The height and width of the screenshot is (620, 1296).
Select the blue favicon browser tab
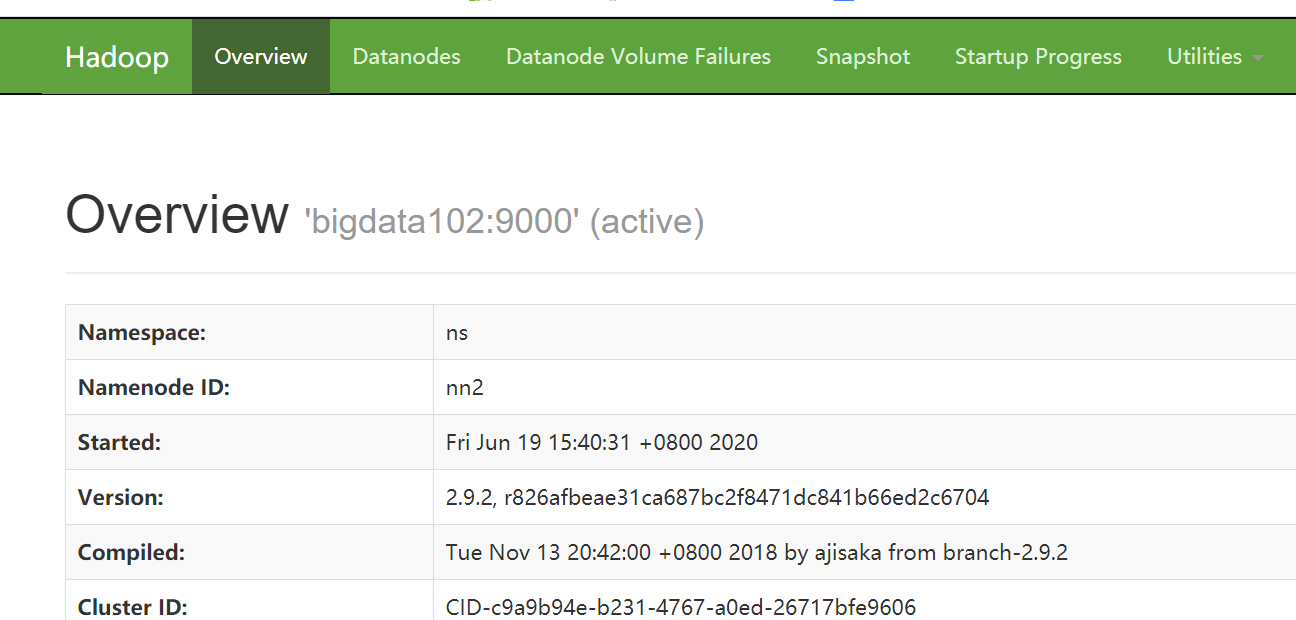pyautogui.click(x=843, y=3)
